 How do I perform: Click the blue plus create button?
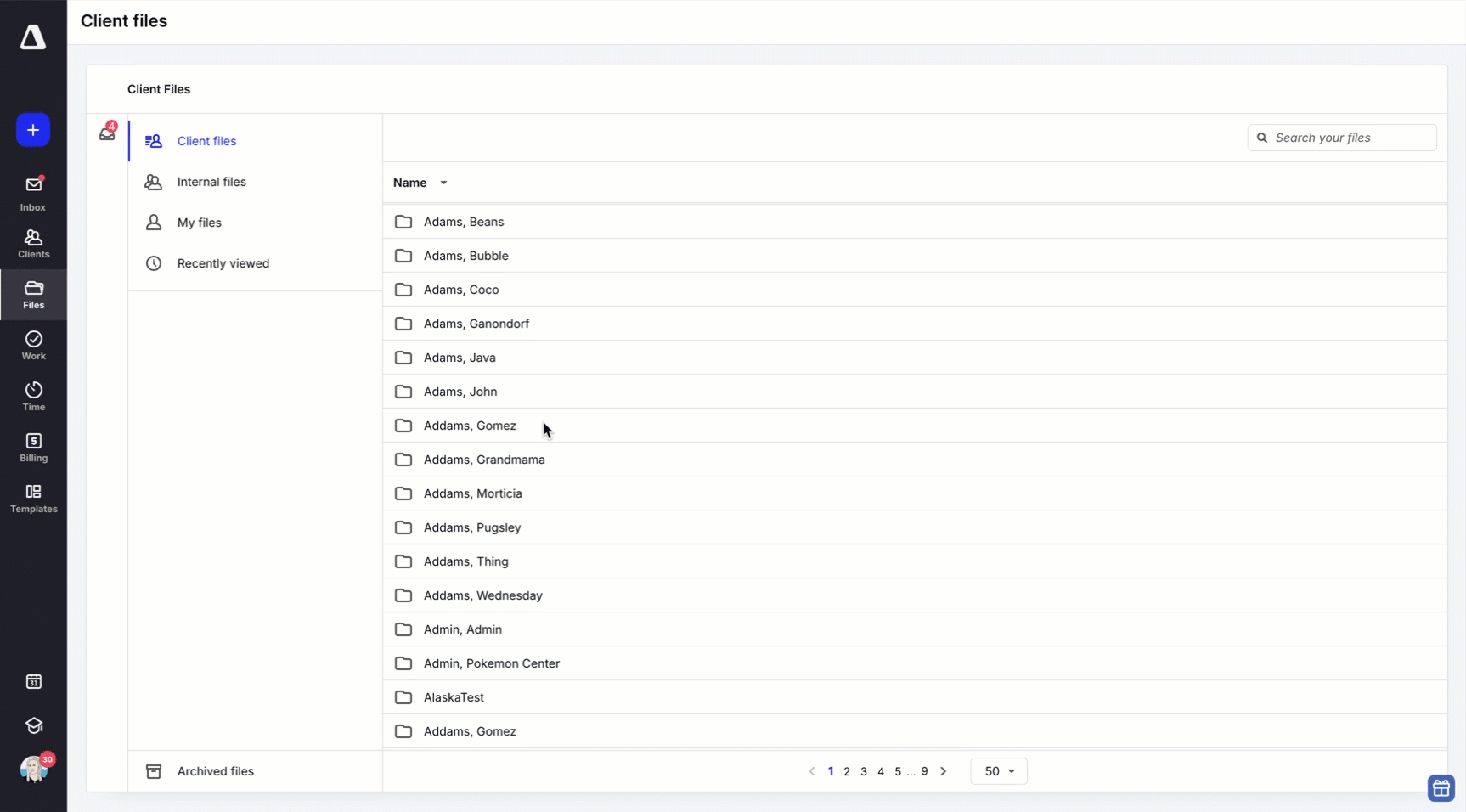pyautogui.click(x=33, y=130)
